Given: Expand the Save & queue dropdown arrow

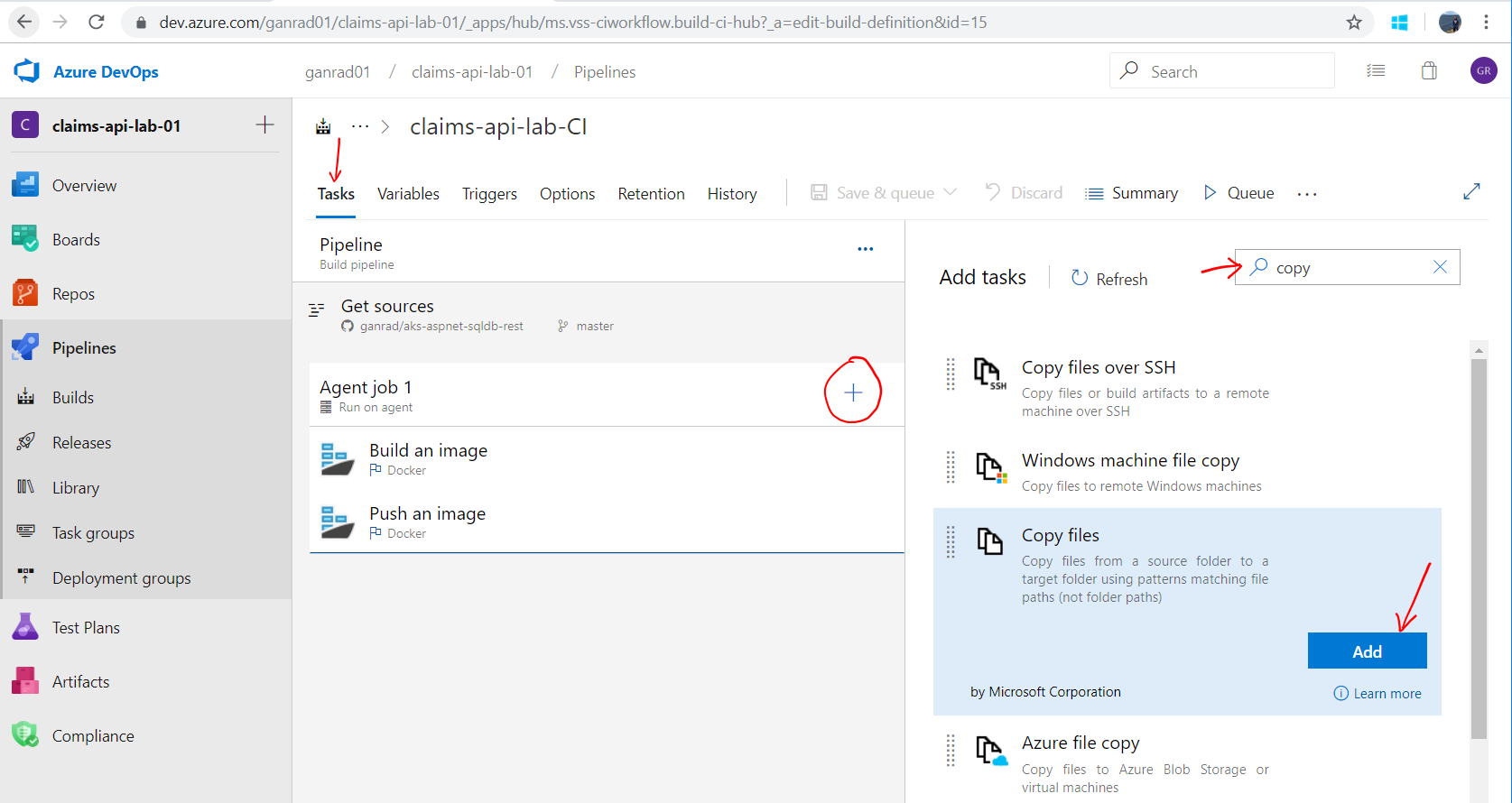Looking at the screenshot, I should click(x=950, y=192).
